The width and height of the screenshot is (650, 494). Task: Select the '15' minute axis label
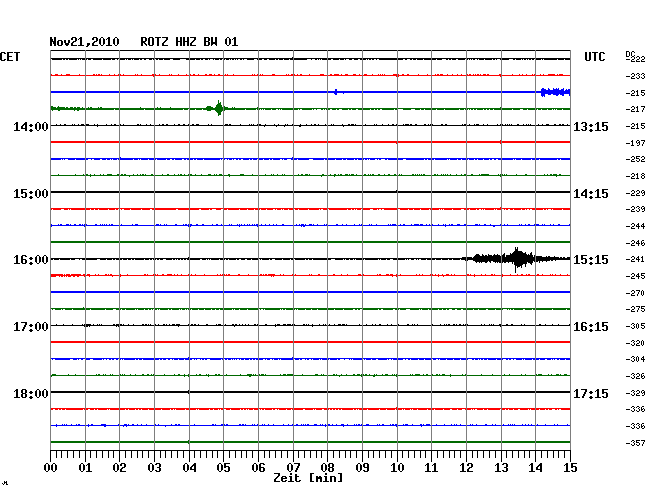(570, 468)
